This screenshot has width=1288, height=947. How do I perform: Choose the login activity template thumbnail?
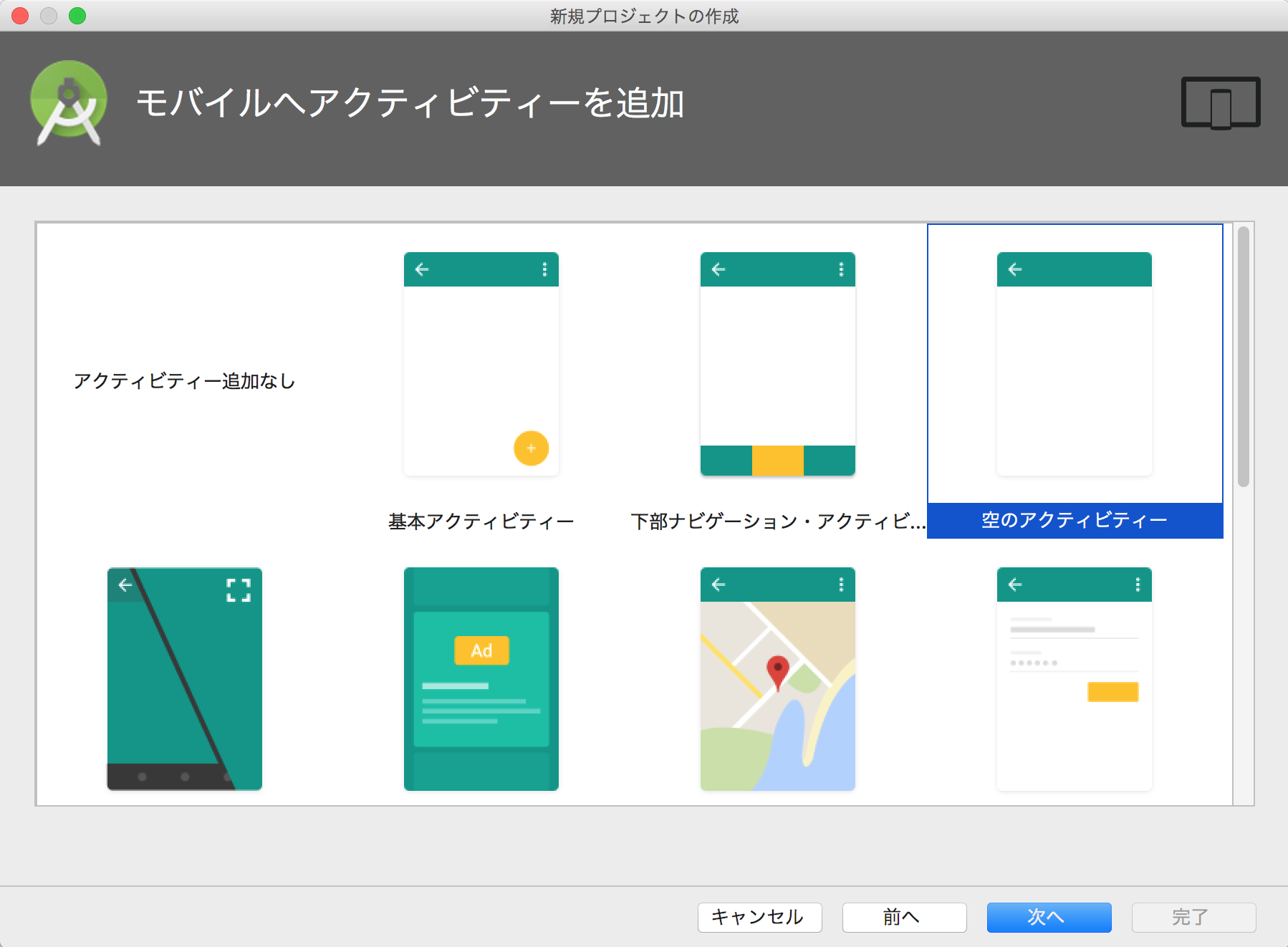(1074, 679)
